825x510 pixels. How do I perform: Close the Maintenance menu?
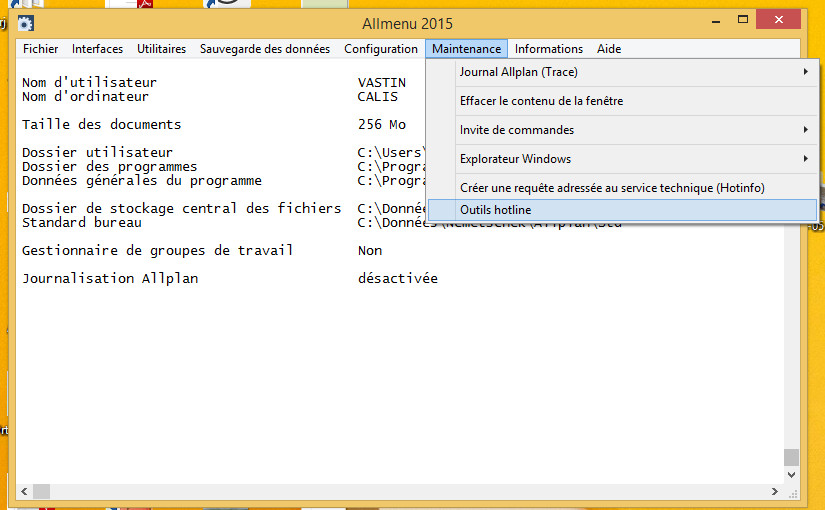(467, 49)
